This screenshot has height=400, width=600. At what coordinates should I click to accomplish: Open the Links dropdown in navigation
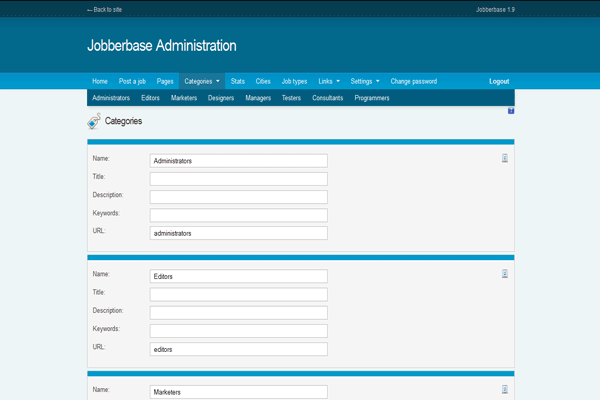[x=329, y=81]
